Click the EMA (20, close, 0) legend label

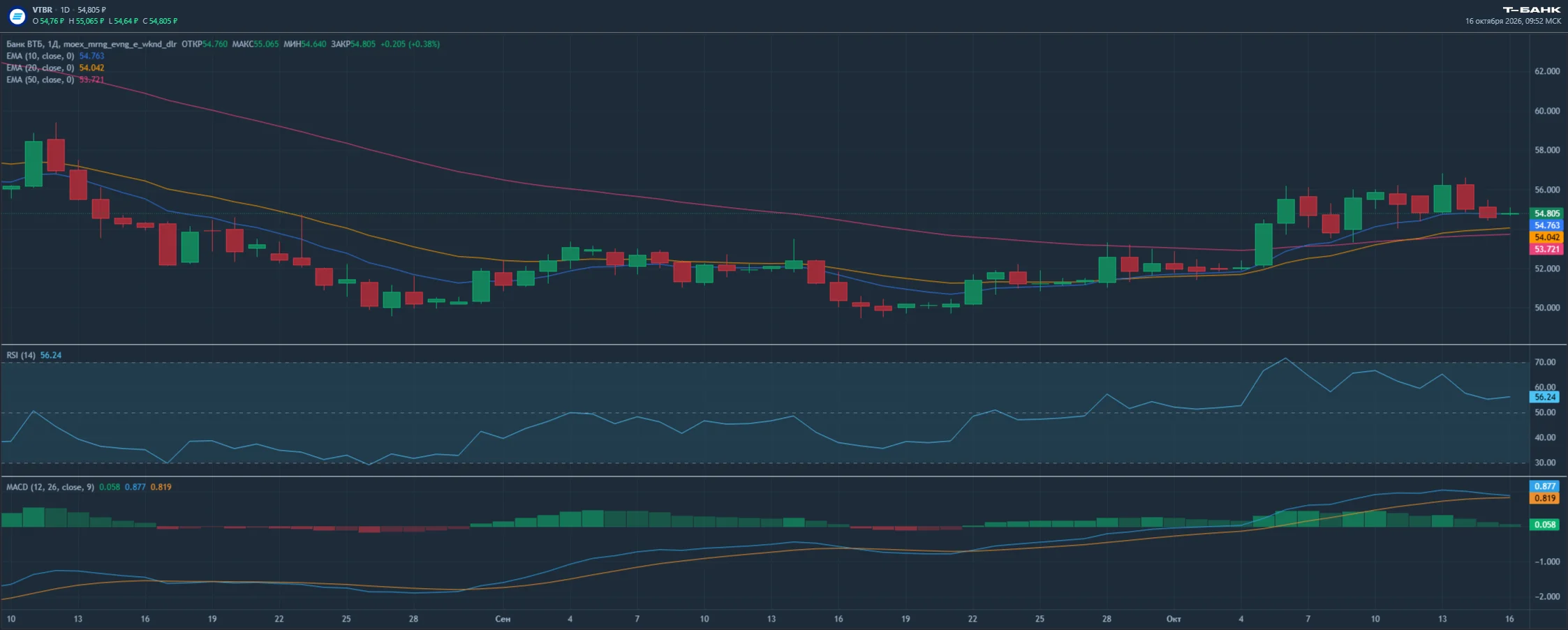[40, 68]
